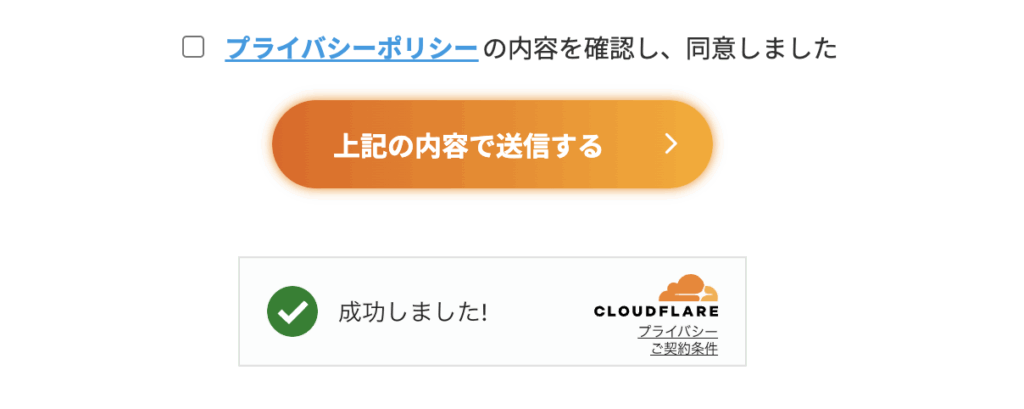
Task: Click the white tick inside the green circle
Action: coord(292,312)
